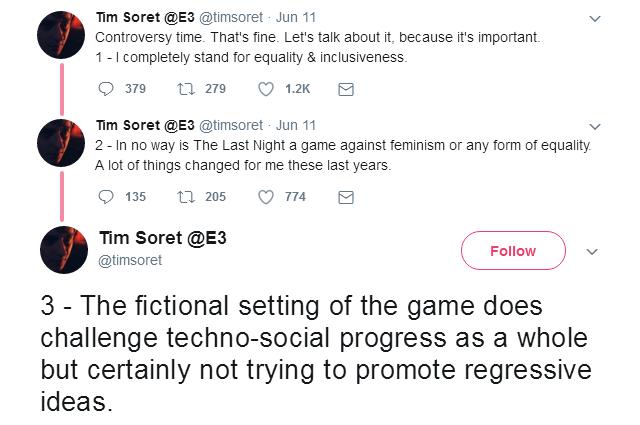Open @timsoret handle on the main tweet

coord(129,260)
